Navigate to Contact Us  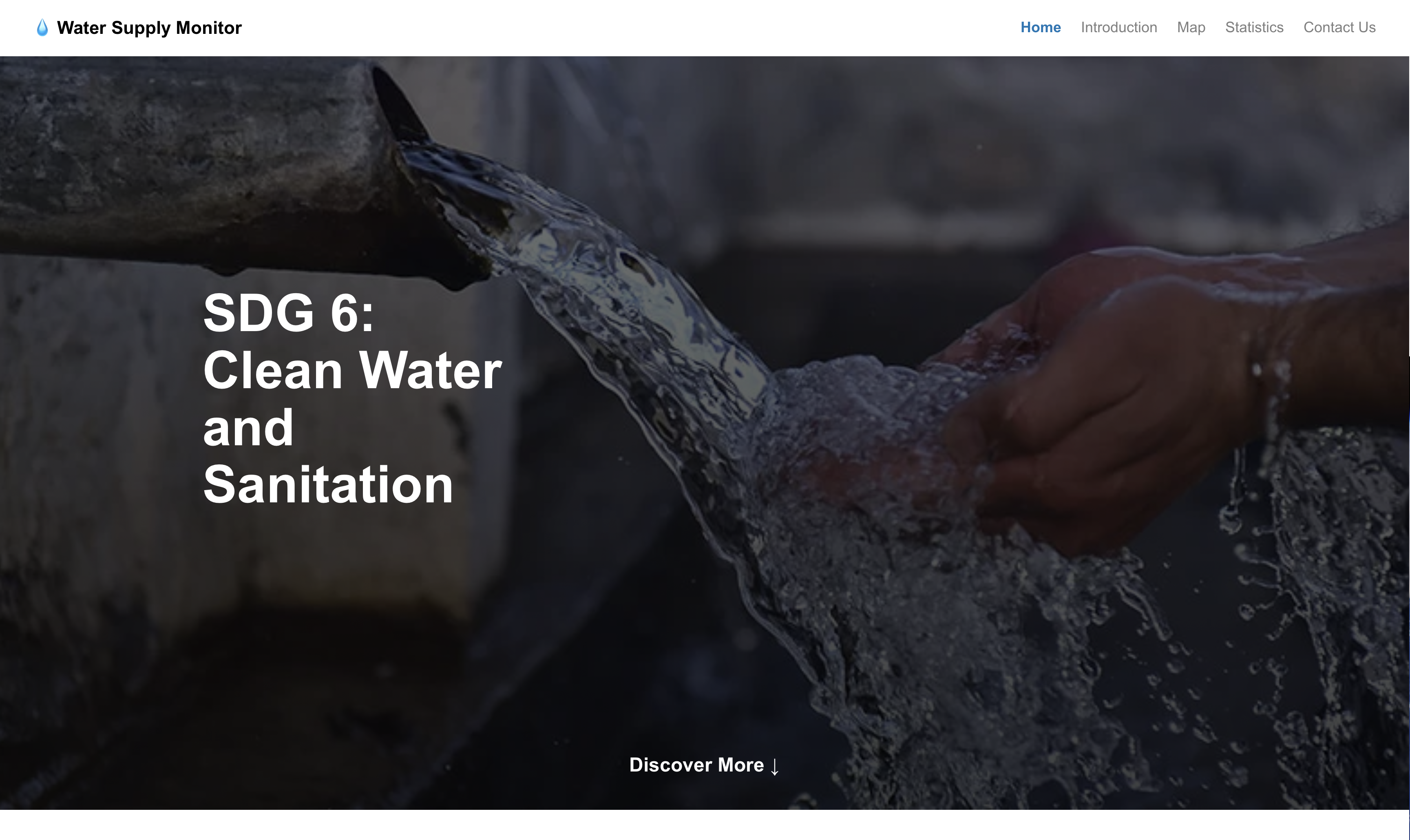click(1339, 27)
